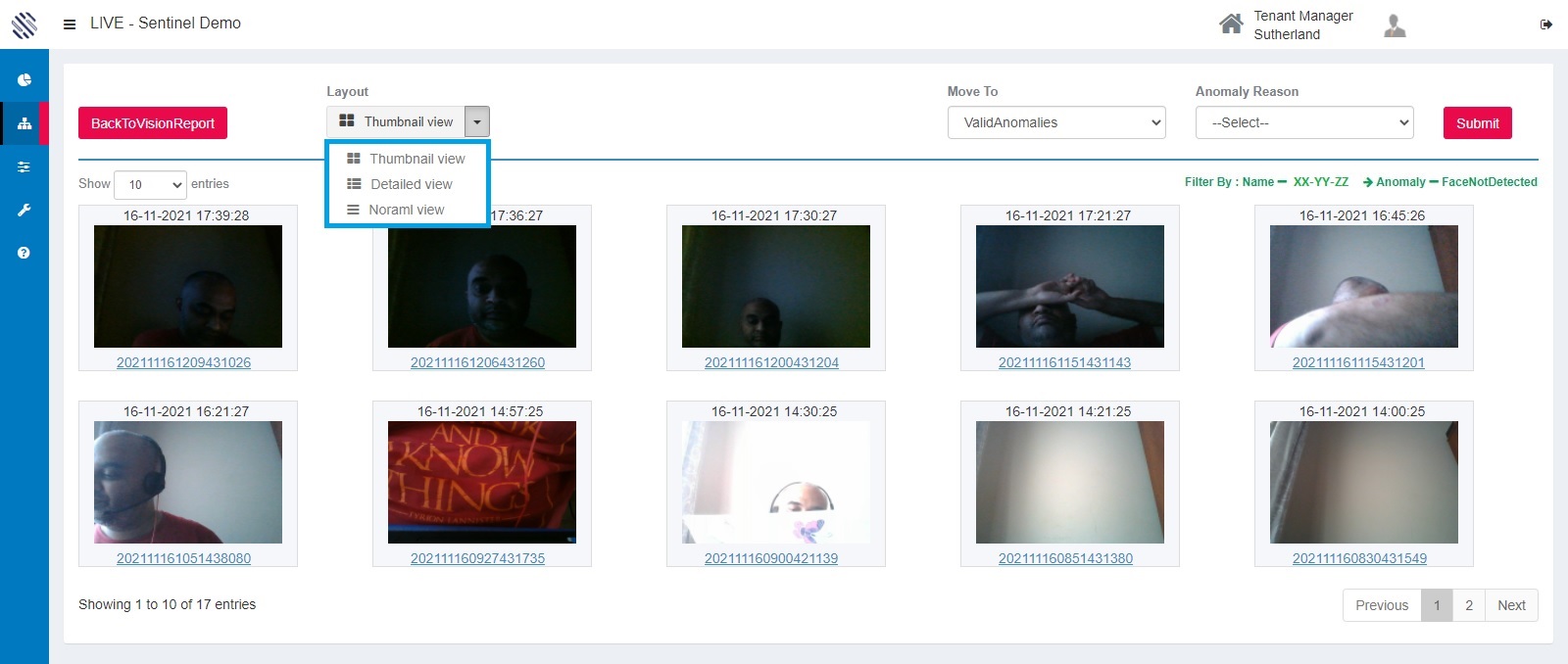Image resolution: width=1568 pixels, height=664 pixels.
Task: Open the organization hierarchy sidebar icon
Action: click(x=24, y=123)
